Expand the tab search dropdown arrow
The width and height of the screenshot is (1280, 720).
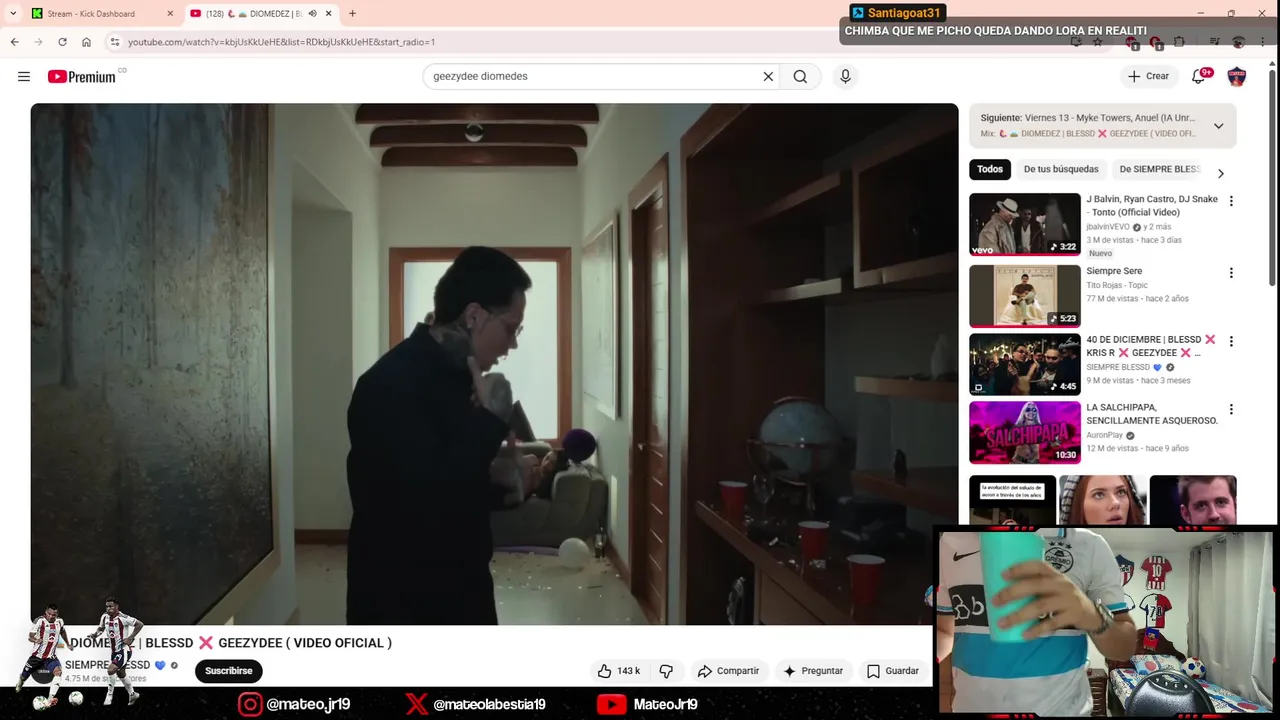(x=13, y=14)
